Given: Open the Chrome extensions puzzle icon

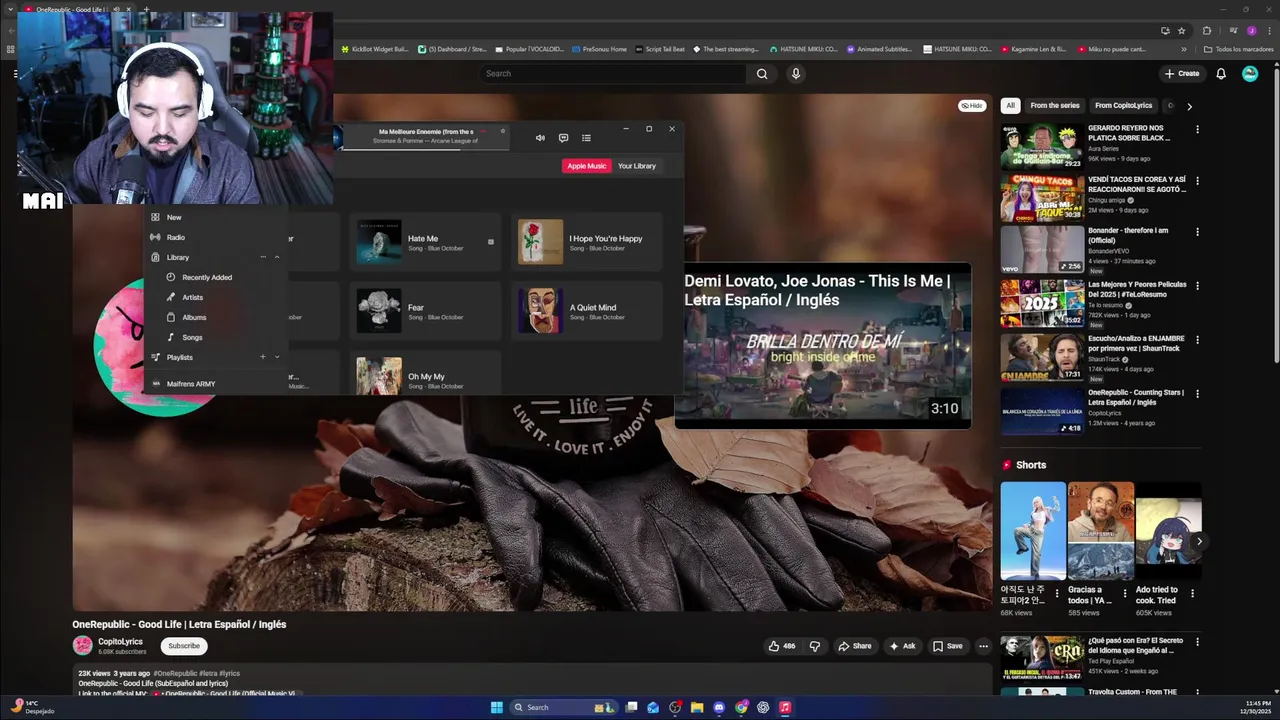Looking at the screenshot, I should pos(1206,31).
